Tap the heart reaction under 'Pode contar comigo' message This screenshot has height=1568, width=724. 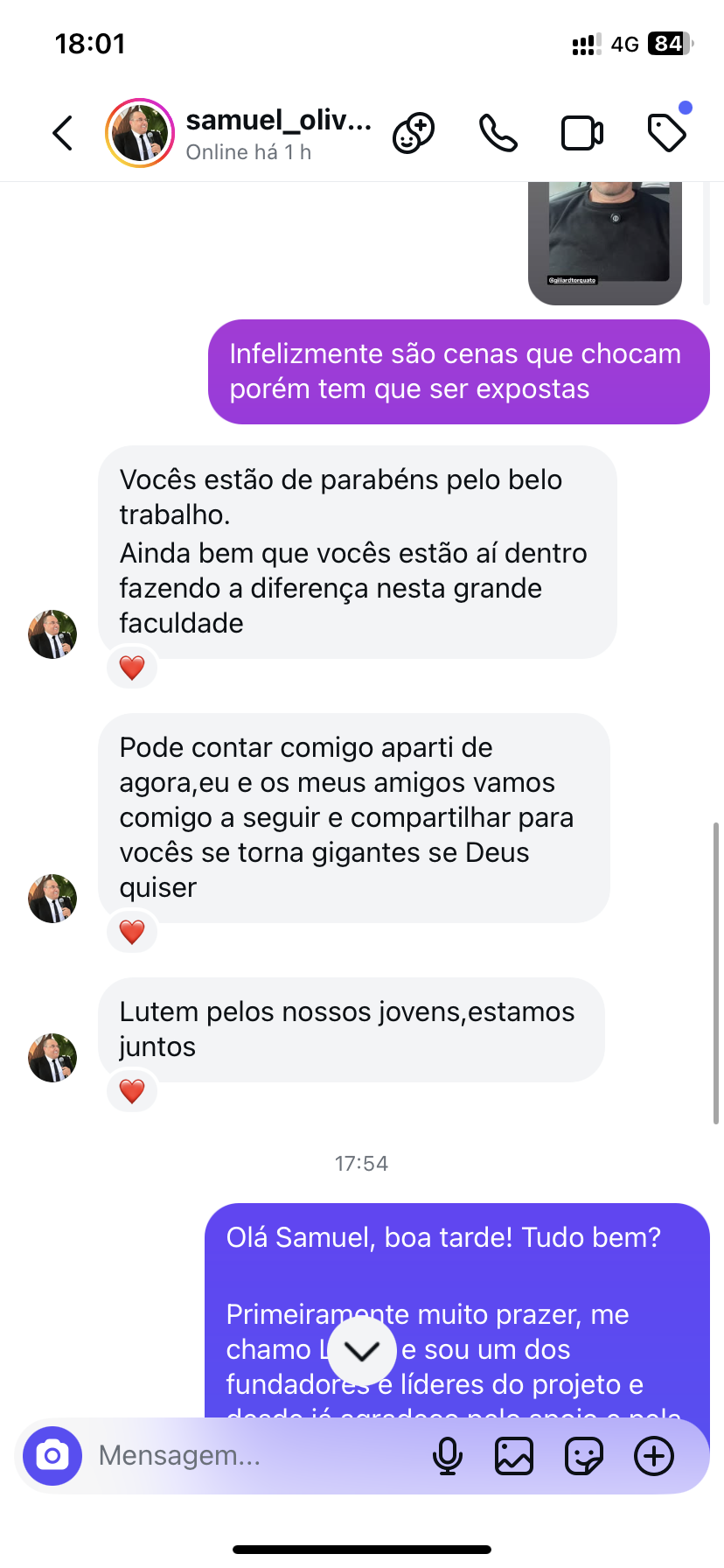click(x=132, y=932)
